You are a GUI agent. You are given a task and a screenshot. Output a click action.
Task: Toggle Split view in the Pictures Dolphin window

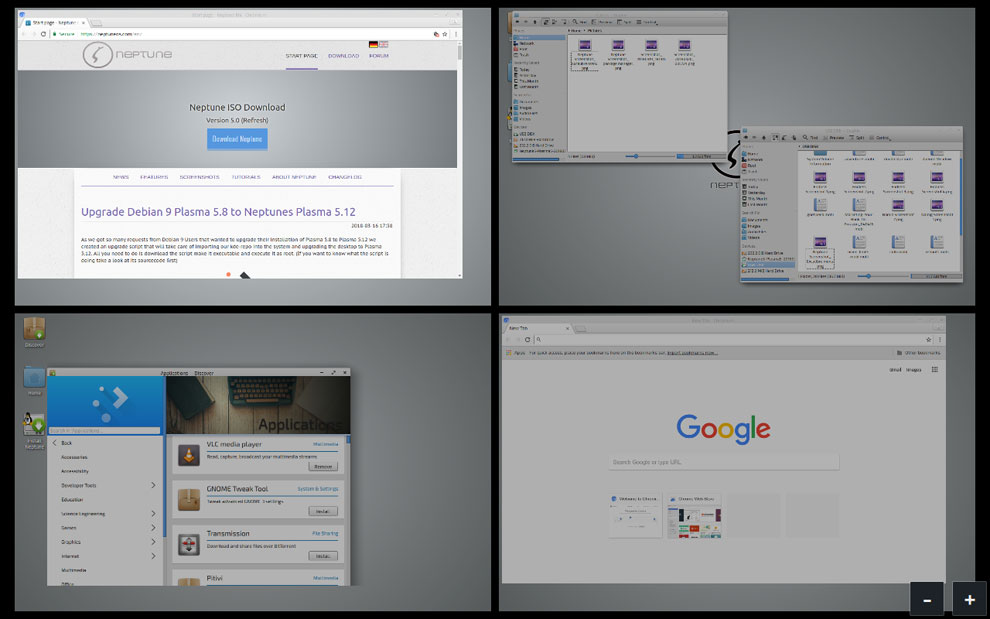(624, 21)
